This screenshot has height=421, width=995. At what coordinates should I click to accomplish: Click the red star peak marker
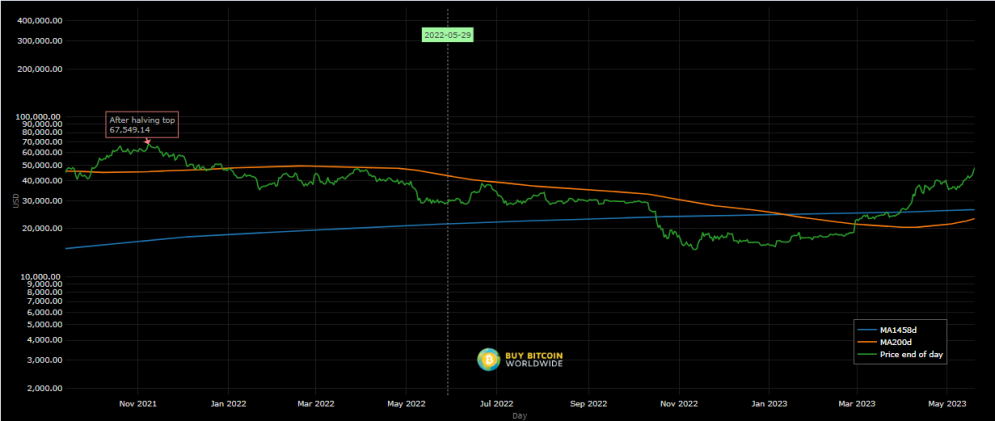148,142
